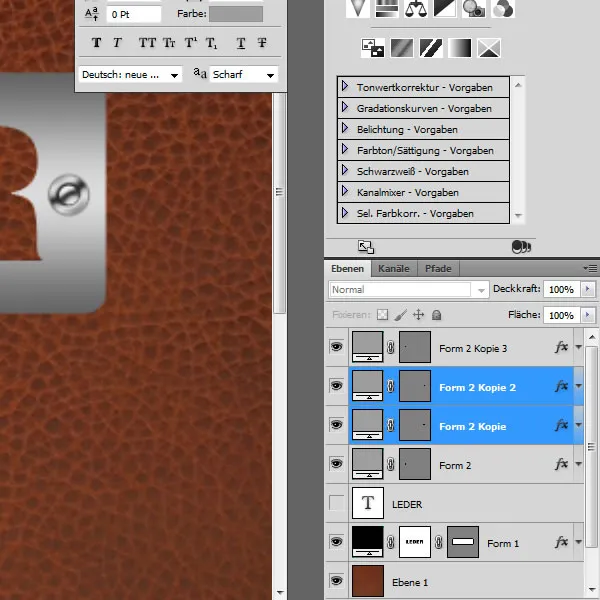Open the Normal blend mode dropdown

click(x=408, y=289)
